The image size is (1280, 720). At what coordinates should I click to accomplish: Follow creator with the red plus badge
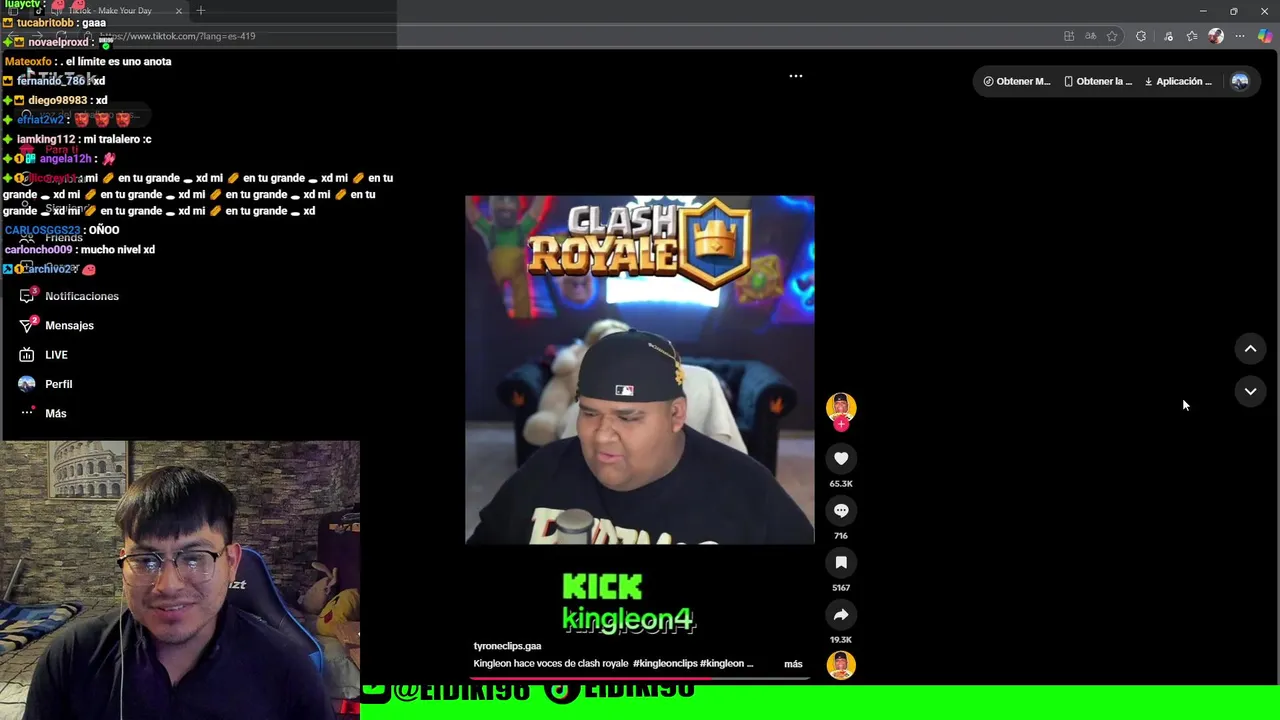click(841, 424)
